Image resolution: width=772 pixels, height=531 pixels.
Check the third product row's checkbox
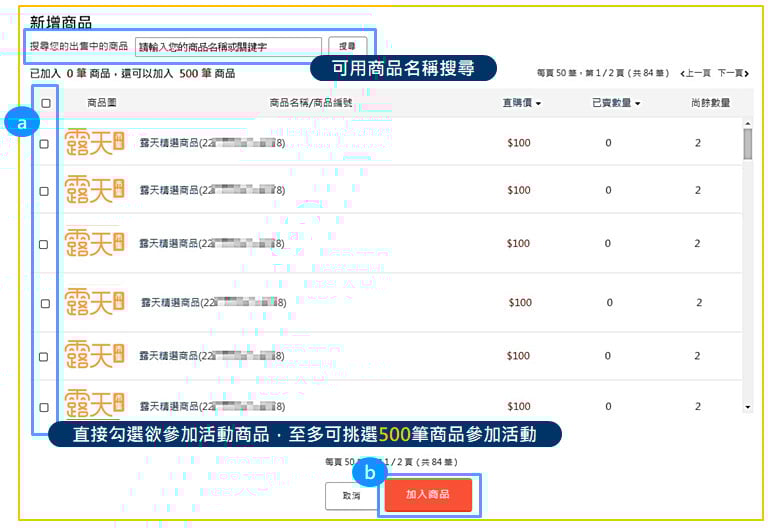click(44, 244)
